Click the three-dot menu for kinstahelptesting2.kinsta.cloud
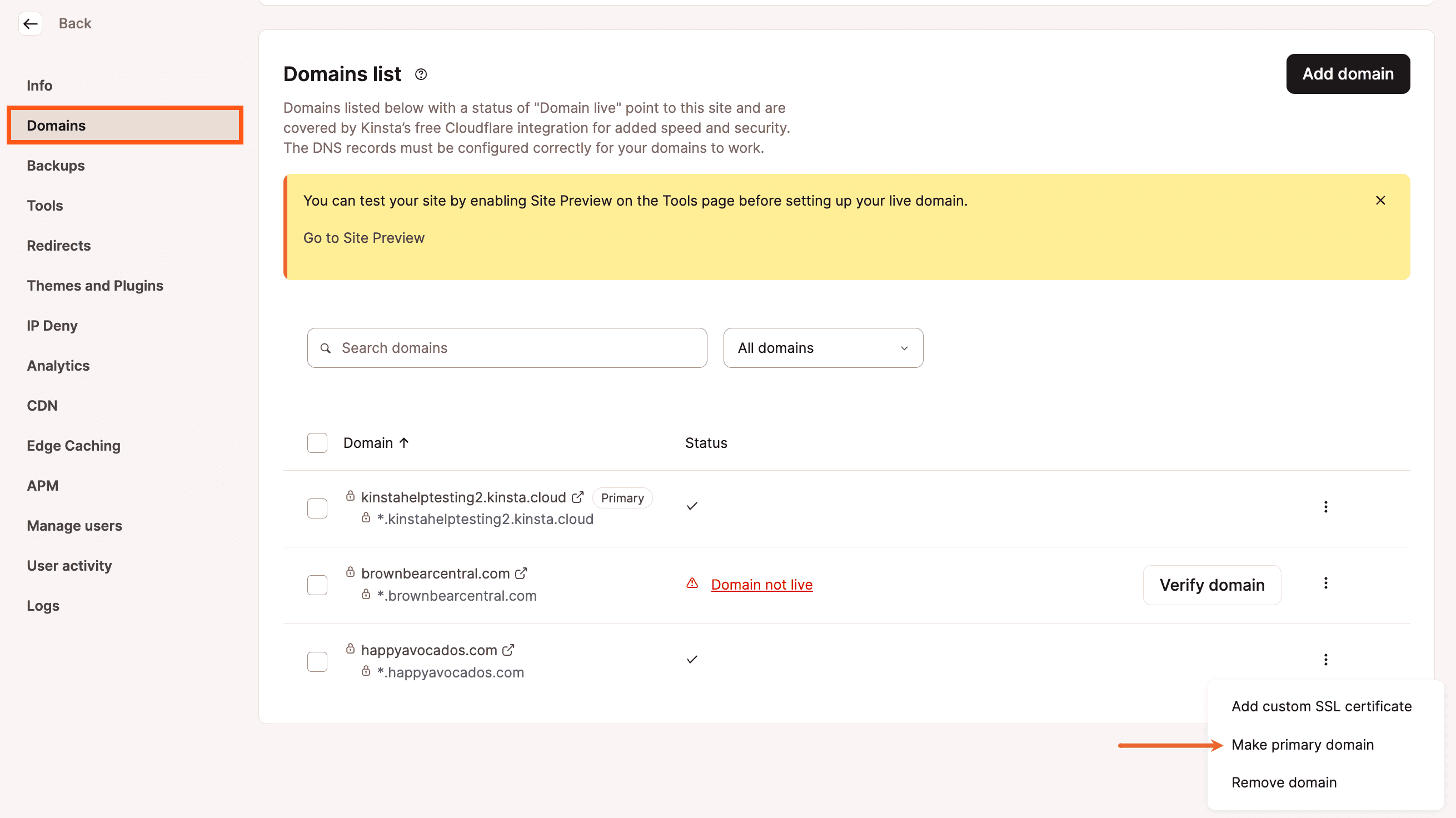The image size is (1456, 818). [1326, 507]
